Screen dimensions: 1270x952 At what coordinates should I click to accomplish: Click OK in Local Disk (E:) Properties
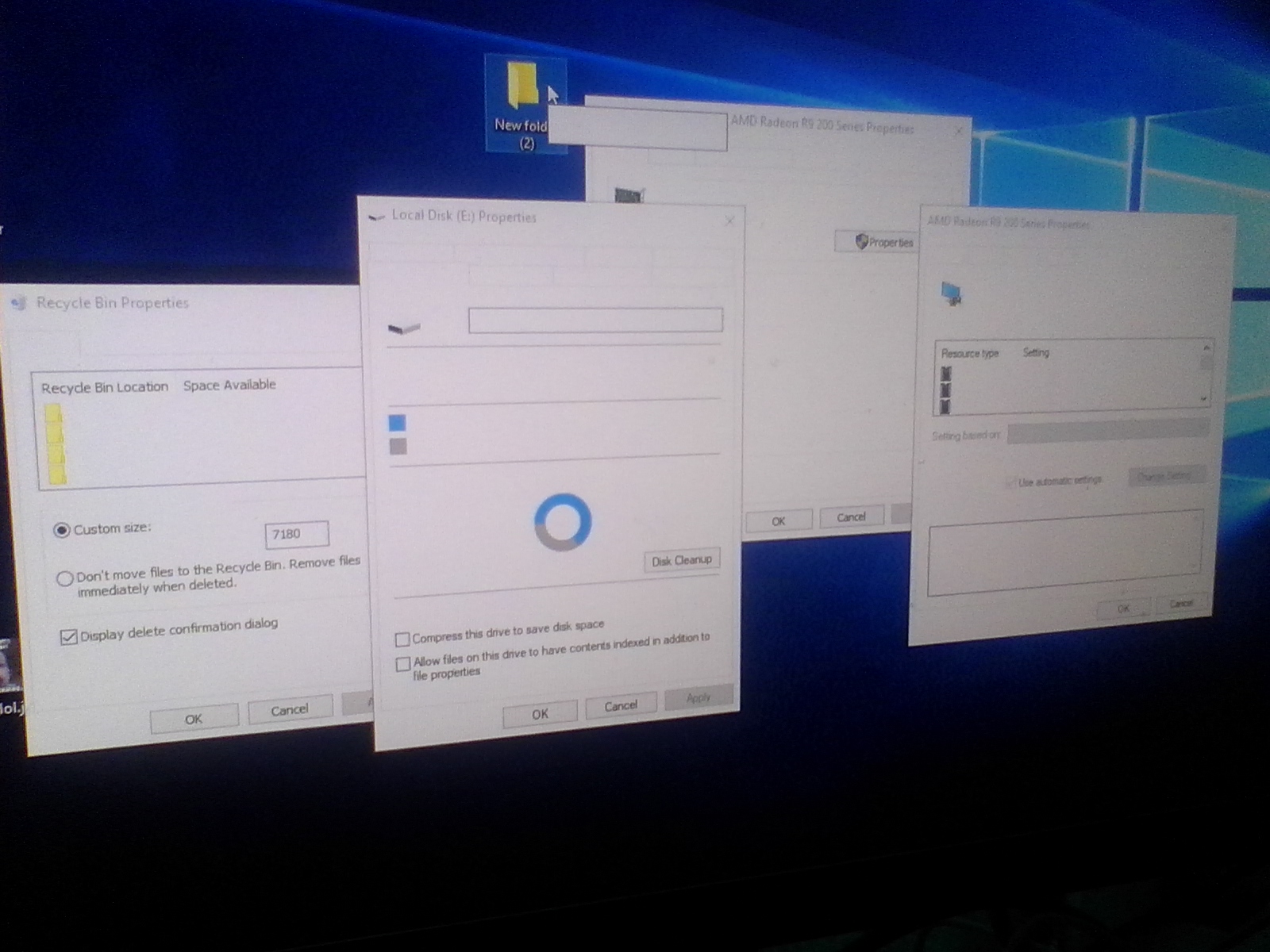540,714
